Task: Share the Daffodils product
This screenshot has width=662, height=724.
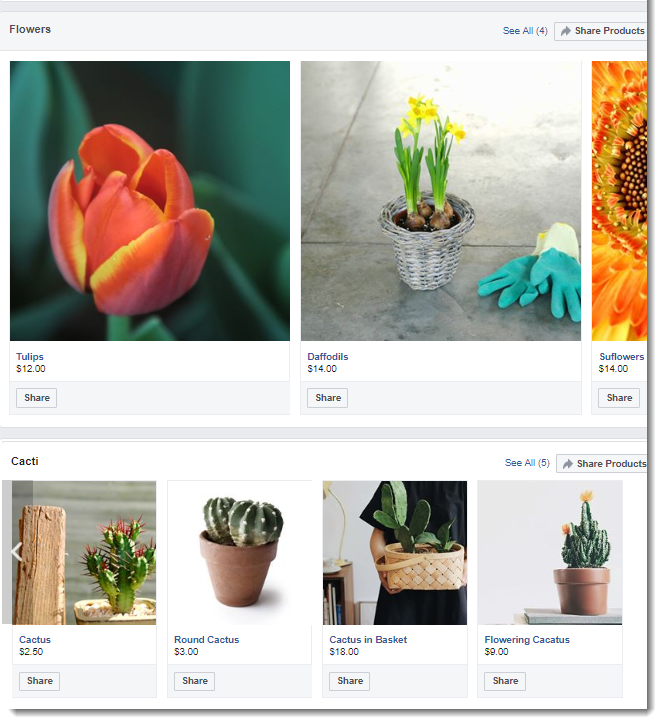Action: pyautogui.click(x=328, y=398)
